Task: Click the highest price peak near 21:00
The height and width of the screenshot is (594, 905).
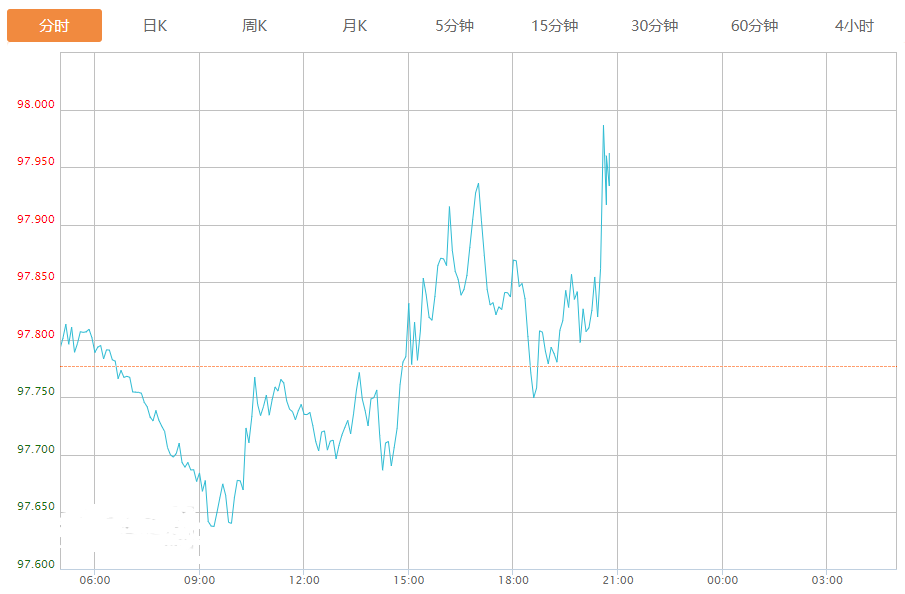Action: tap(603, 126)
